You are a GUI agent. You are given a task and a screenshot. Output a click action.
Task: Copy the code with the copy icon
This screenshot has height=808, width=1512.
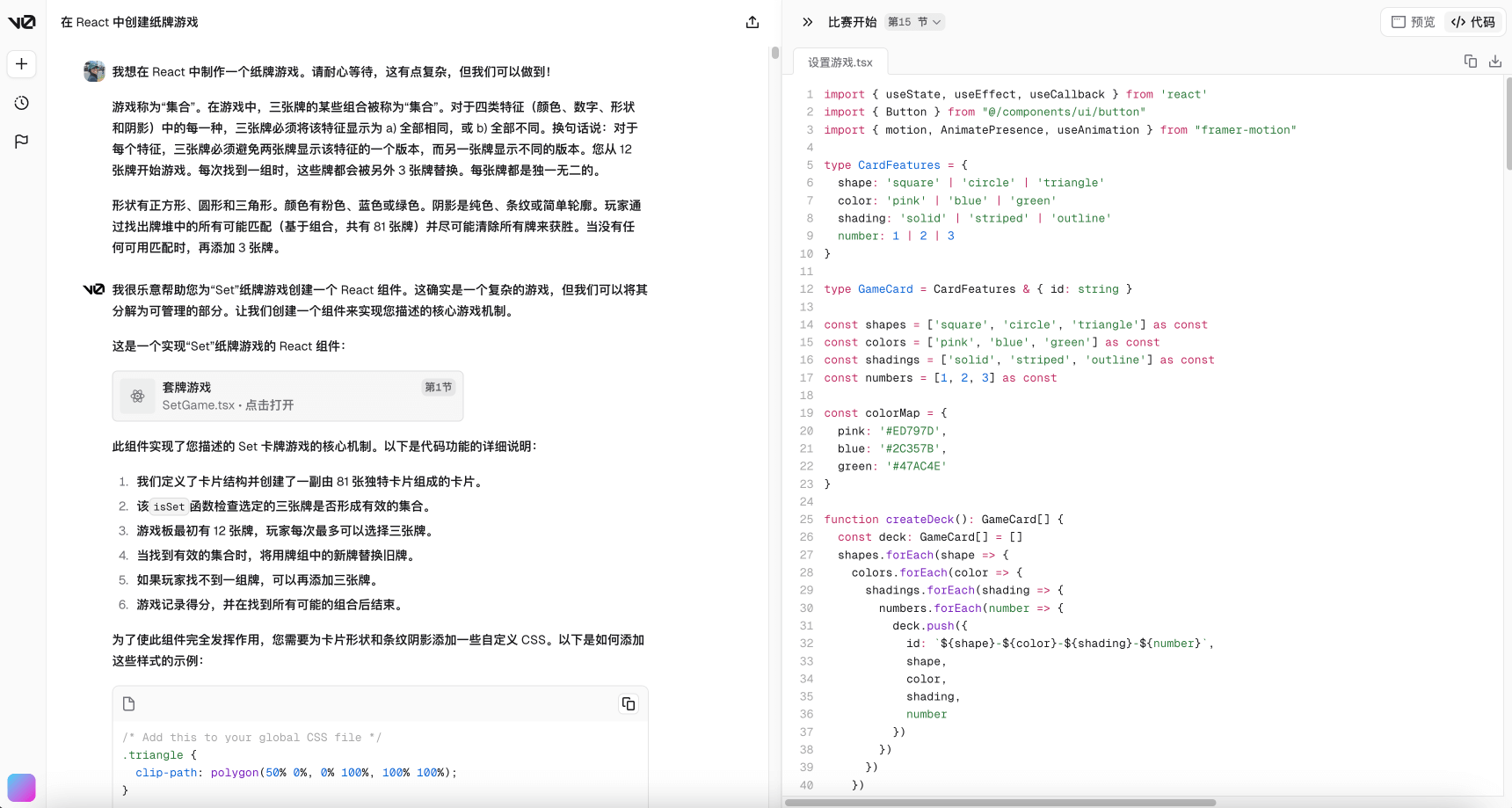coord(1470,61)
